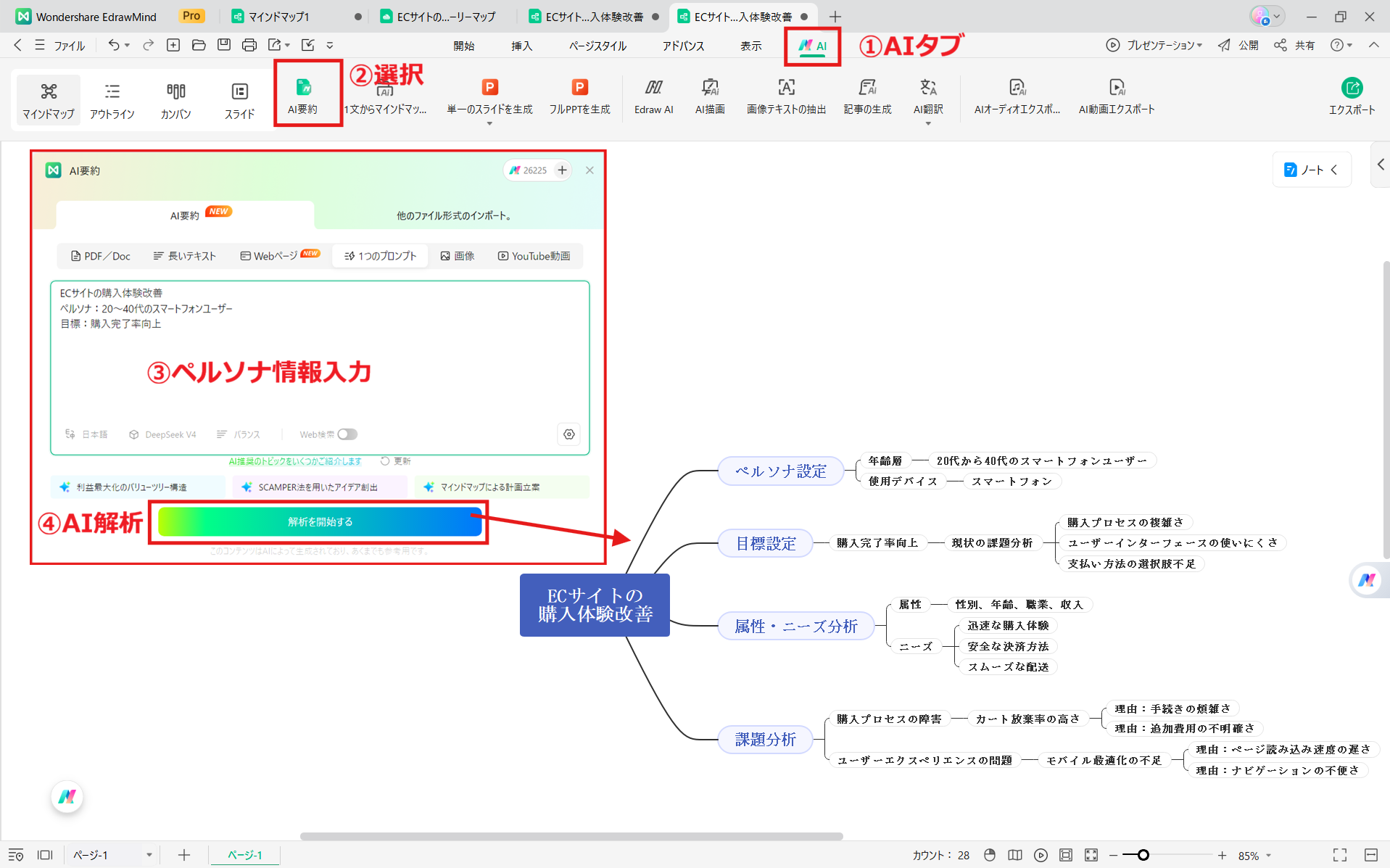Click the green エクスポート icon
Image resolution: width=1390 pixels, height=868 pixels.
click(x=1352, y=88)
